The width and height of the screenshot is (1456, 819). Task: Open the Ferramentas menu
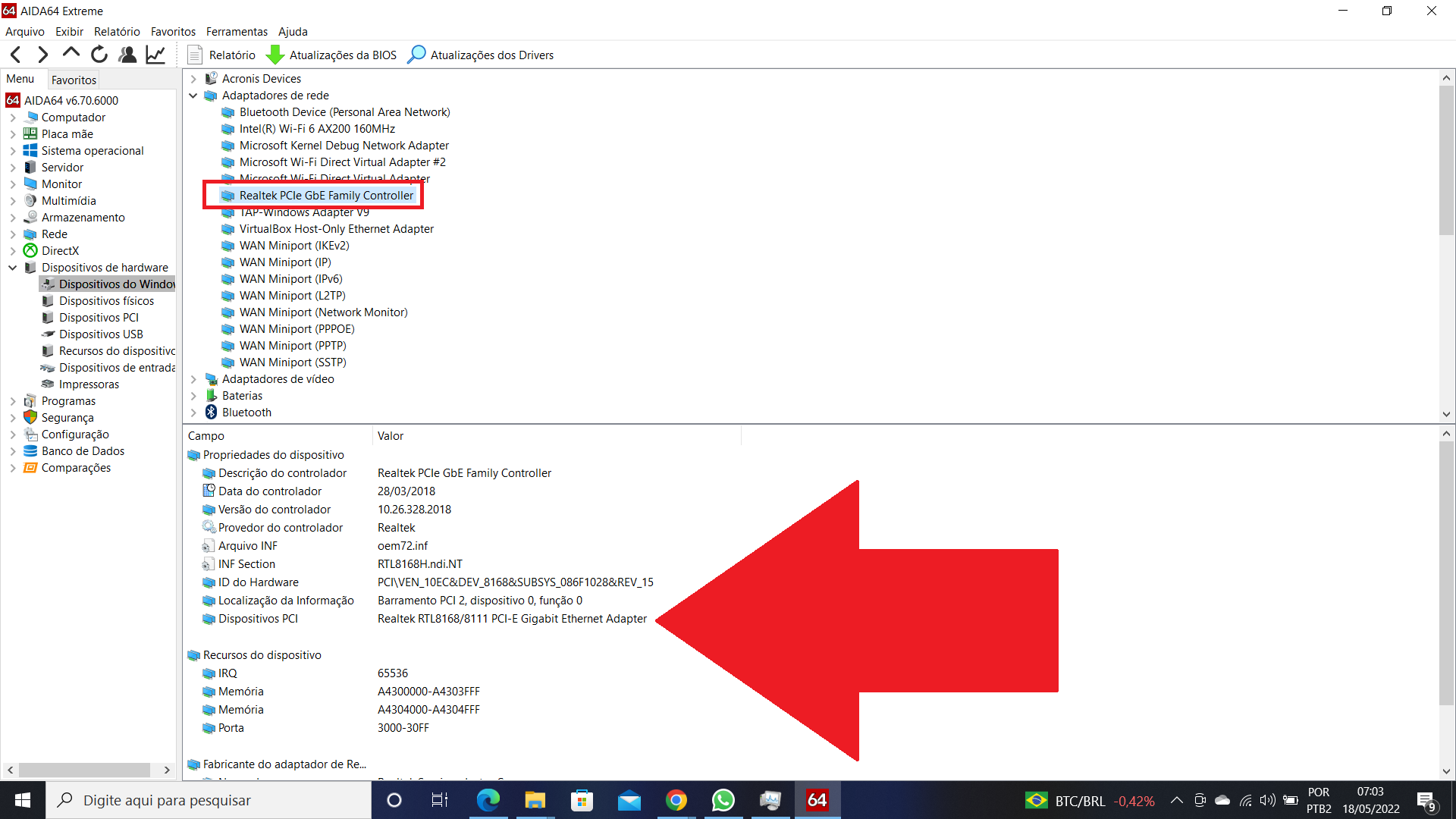pyautogui.click(x=237, y=31)
